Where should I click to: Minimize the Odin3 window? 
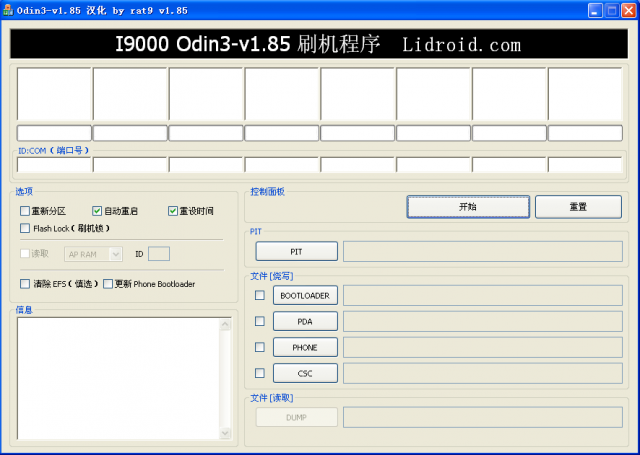click(x=595, y=11)
